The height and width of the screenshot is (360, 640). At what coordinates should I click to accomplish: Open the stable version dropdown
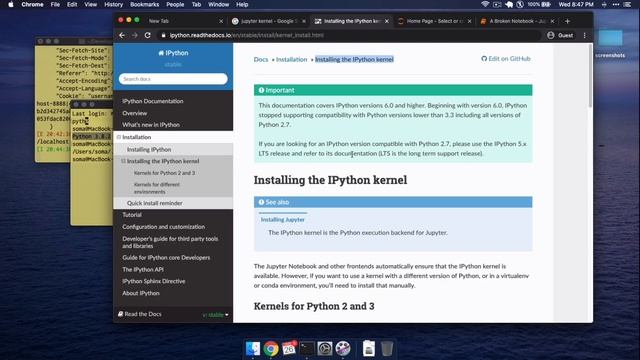point(216,315)
